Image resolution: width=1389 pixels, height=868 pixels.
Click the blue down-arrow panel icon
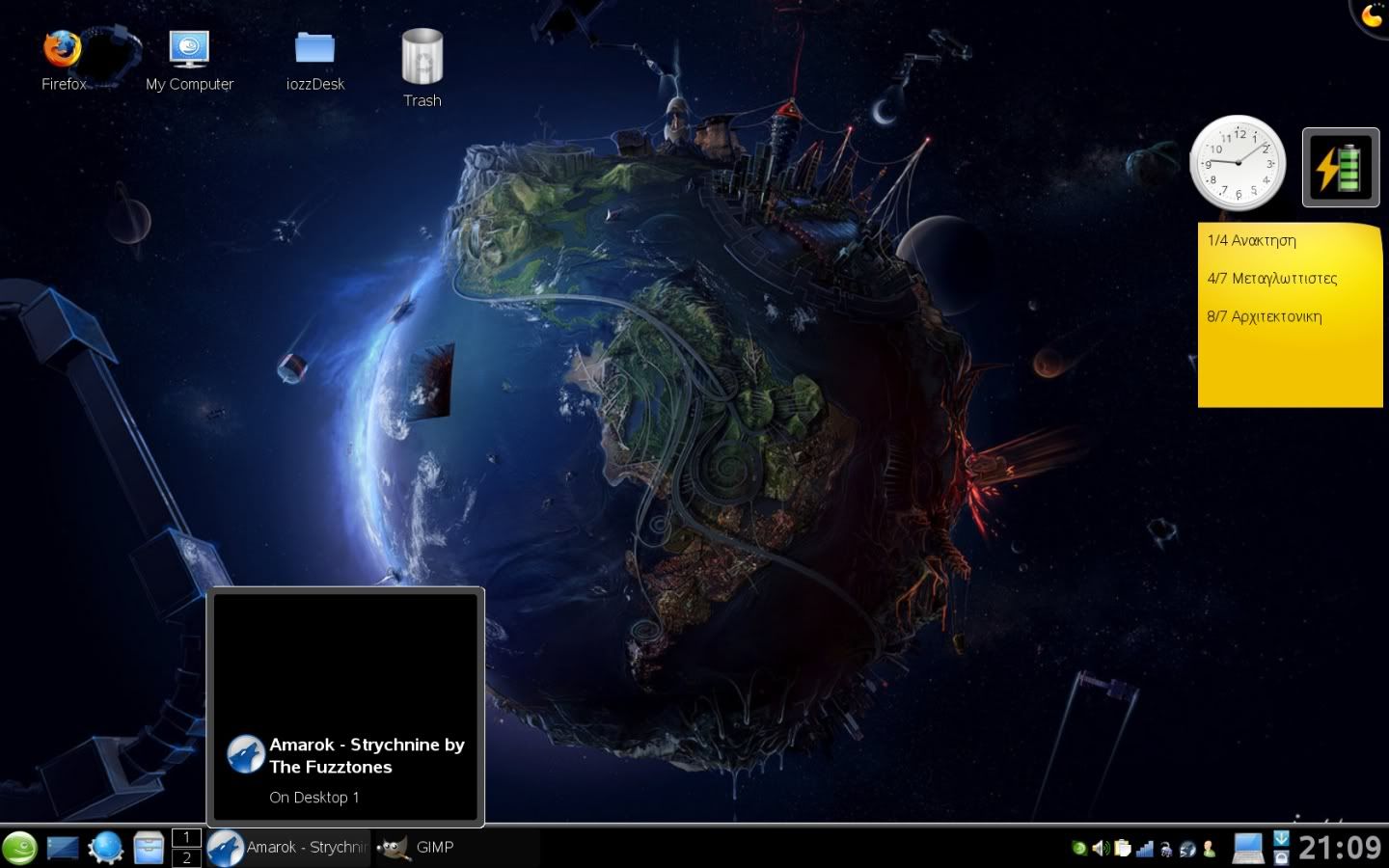pyautogui.click(x=1281, y=837)
